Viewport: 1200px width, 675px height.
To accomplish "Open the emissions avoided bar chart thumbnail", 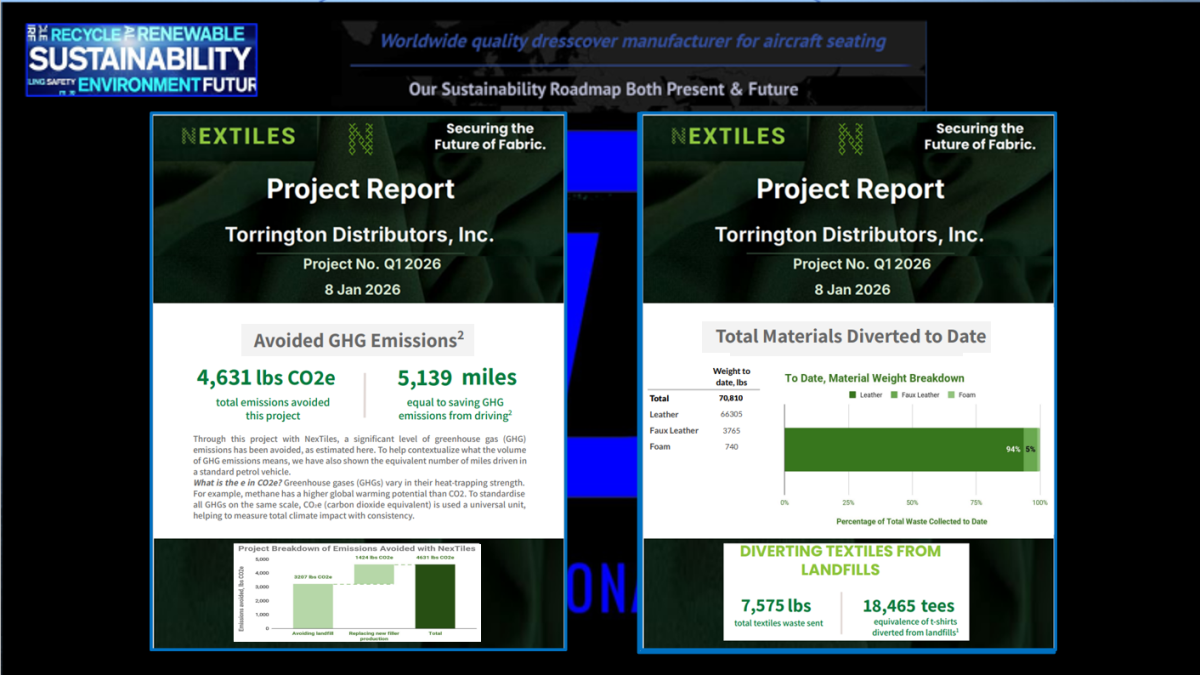I will tap(357, 592).
